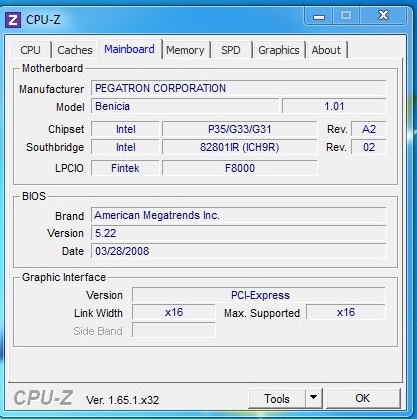This screenshot has height=419, width=417.
Task: Click the Model field showing Benicia
Action: (185, 106)
